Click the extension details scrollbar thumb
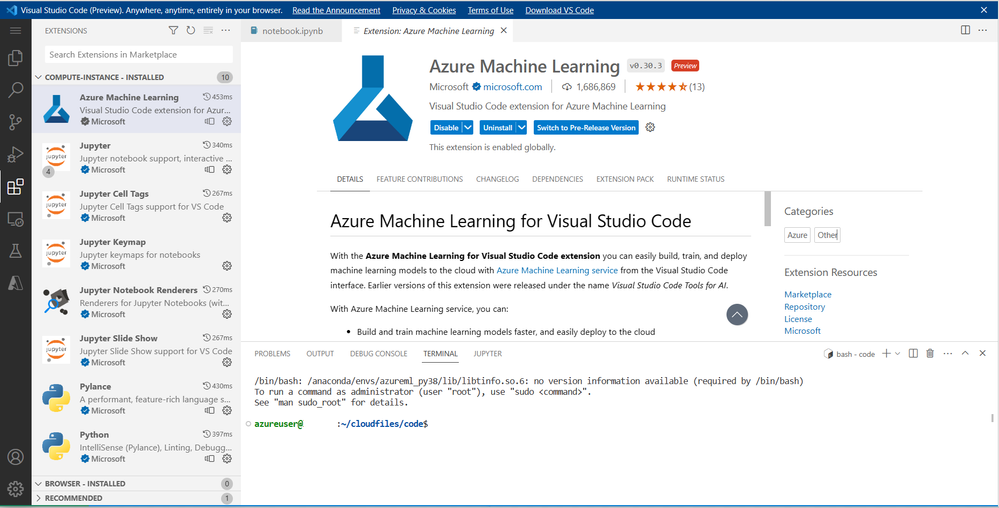999x508 pixels. [768, 208]
